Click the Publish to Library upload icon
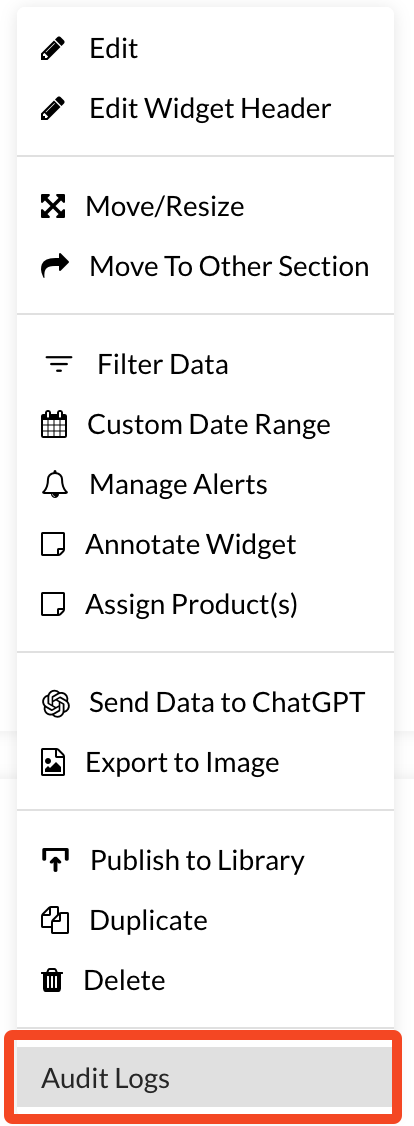414x1126 pixels. pos(55,860)
